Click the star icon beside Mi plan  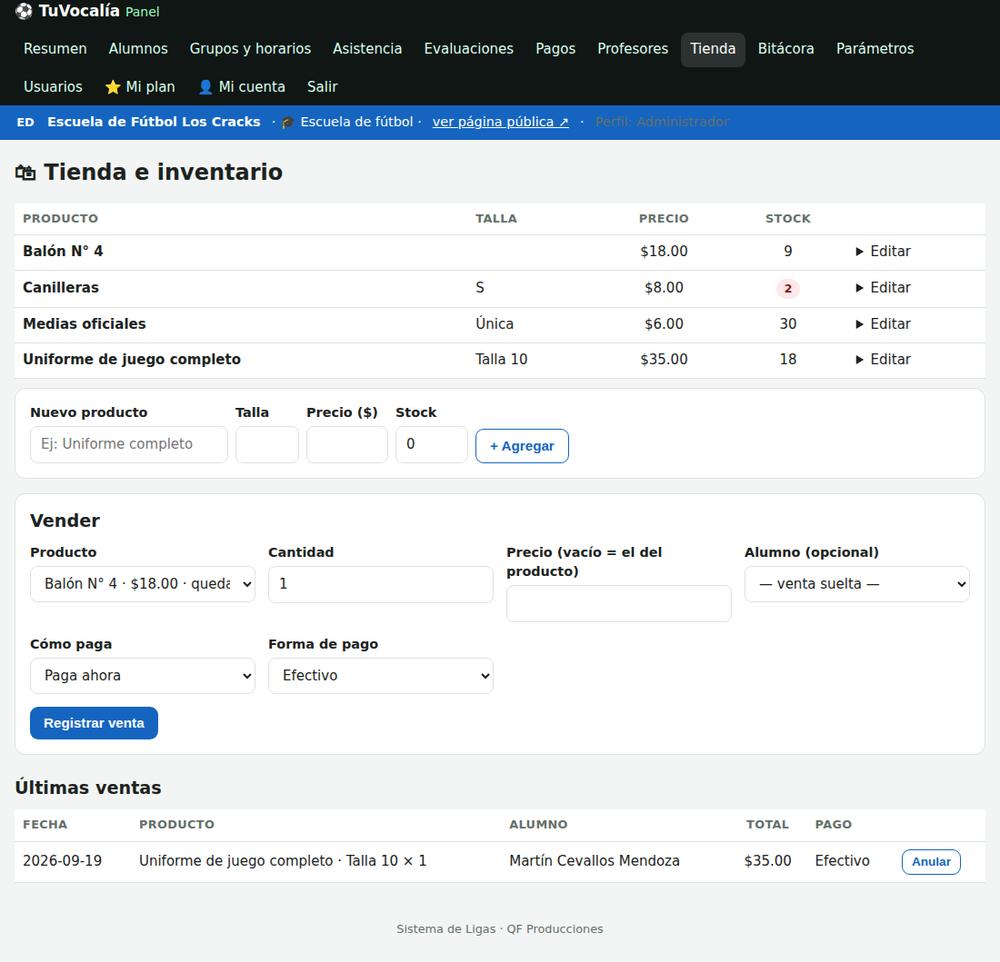[113, 87]
